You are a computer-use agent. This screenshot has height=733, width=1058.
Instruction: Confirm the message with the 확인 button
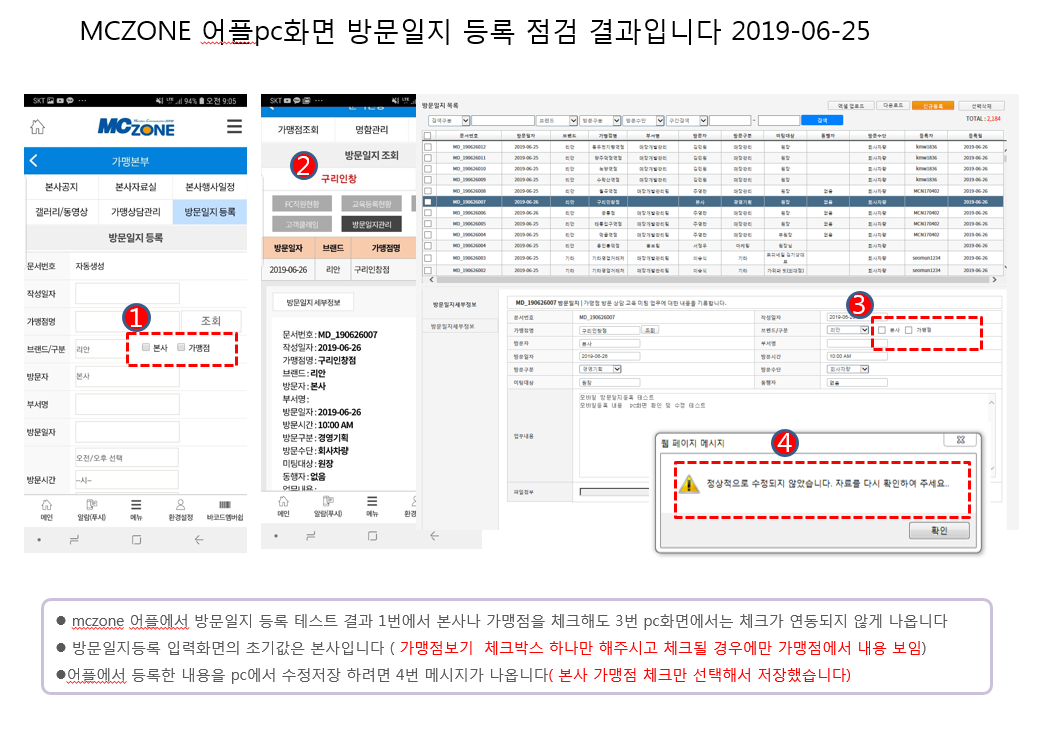tap(939, 531)
